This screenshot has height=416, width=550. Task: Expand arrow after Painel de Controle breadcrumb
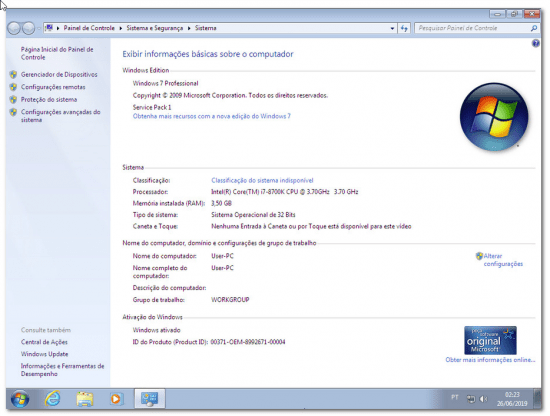[x=121, y=28]
